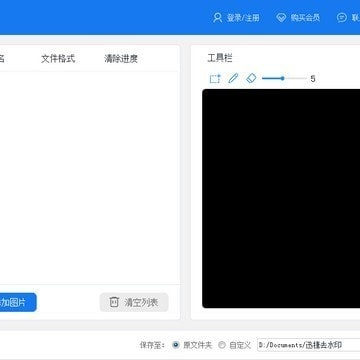The width and height of the screenshot is (360, 360).
Task: Select the rectangle selection tool
Action: [x=215, y=79]
